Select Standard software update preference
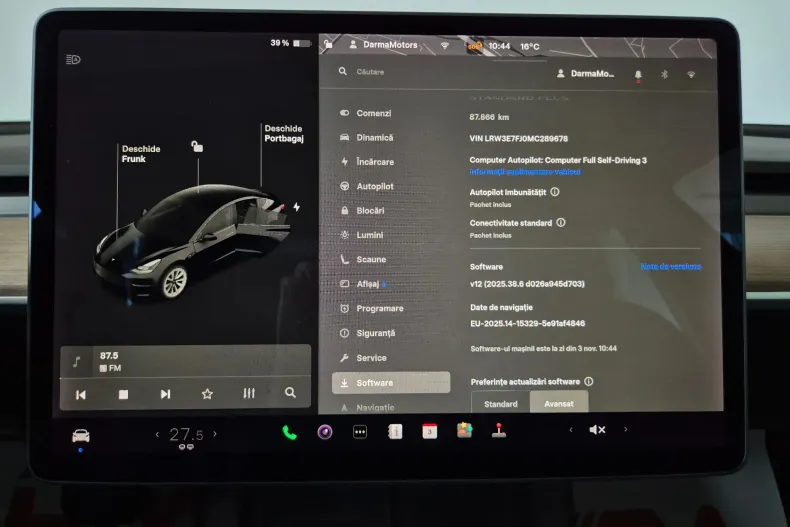Image resolution: width=790 pixels, height=527 pixels. tap(501, 404)
